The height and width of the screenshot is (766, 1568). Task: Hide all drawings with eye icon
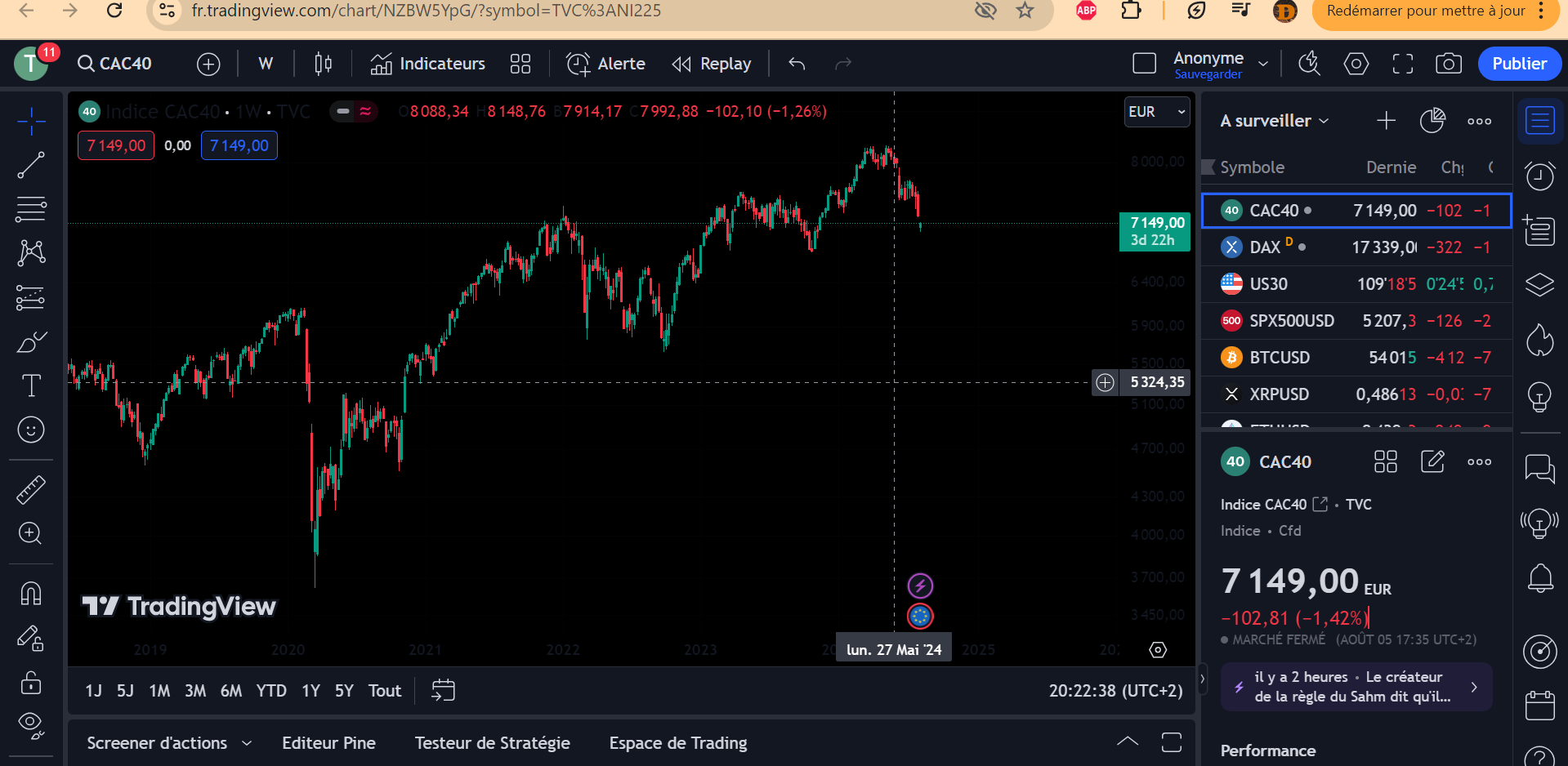click(31, 725)
